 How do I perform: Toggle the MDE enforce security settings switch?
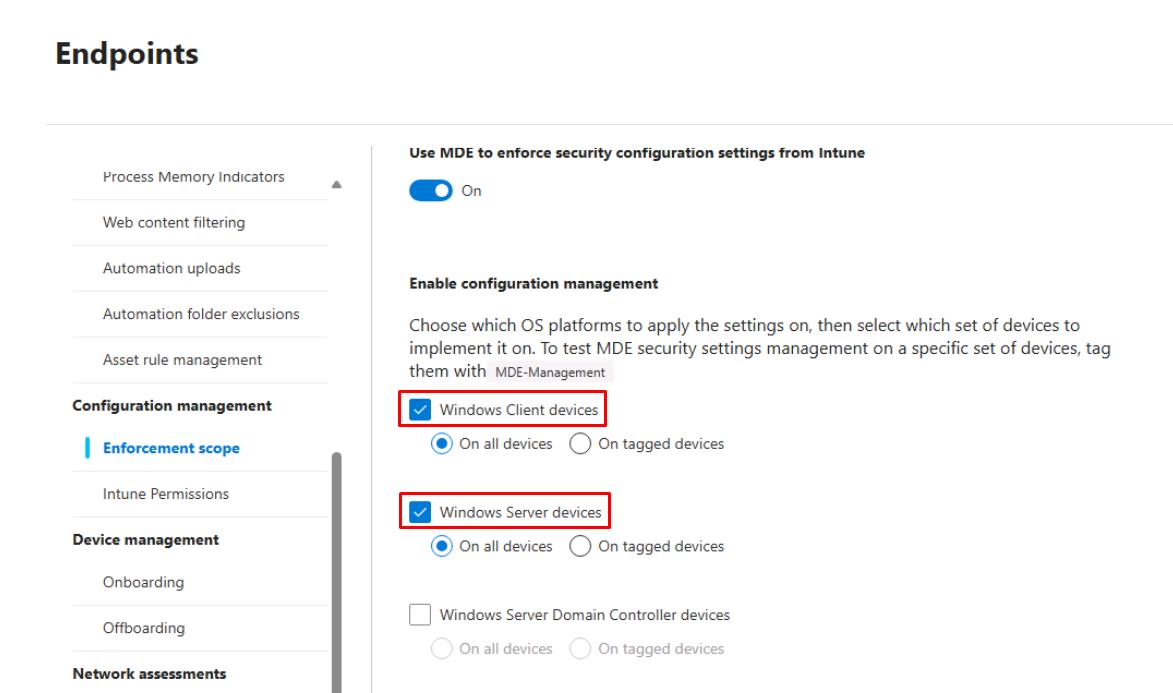pyautogui.click(x=430, y=191)
